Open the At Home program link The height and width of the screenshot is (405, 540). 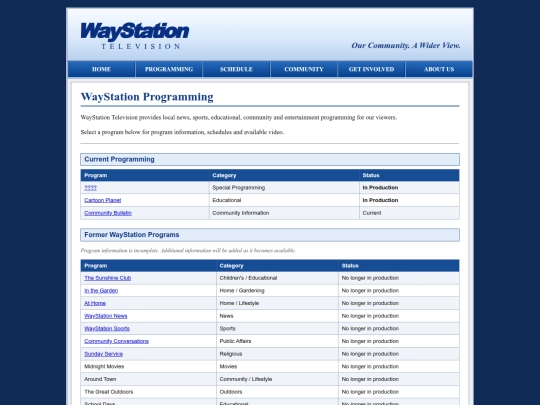(x=95, y=303)
